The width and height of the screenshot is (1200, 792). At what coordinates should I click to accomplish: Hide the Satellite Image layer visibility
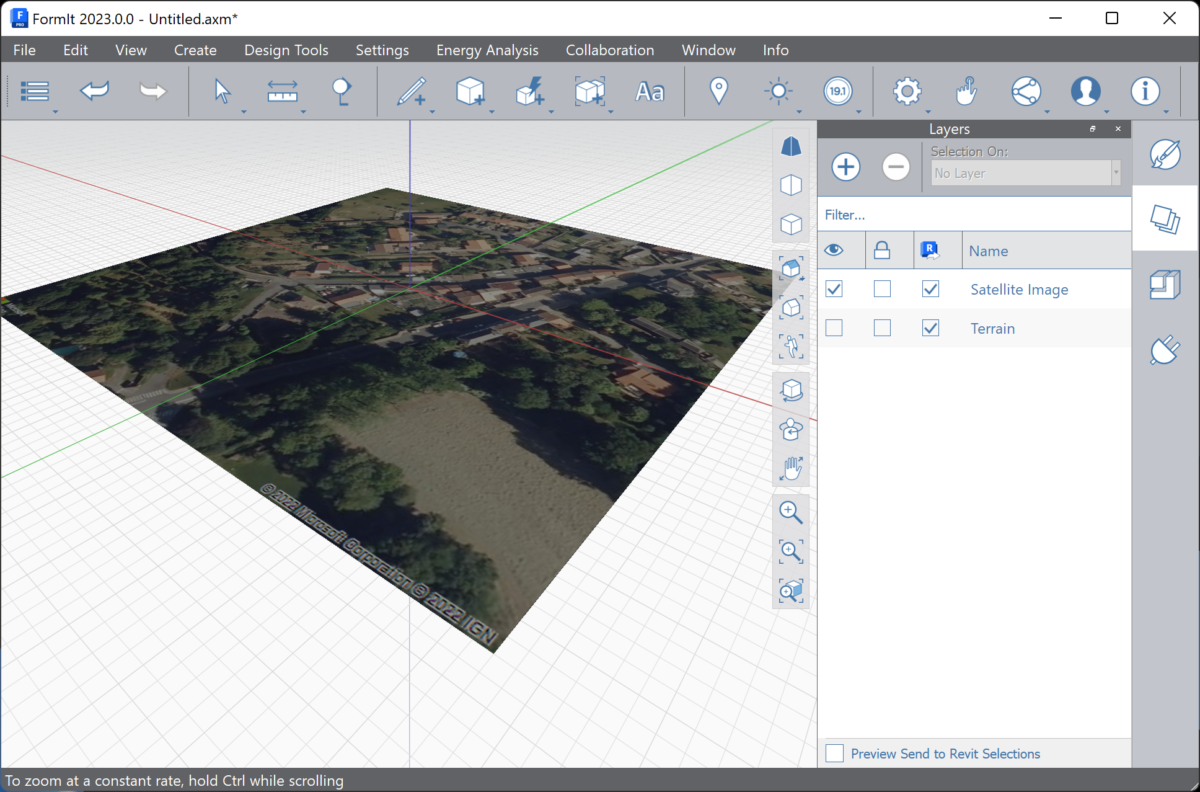point(834,289)
